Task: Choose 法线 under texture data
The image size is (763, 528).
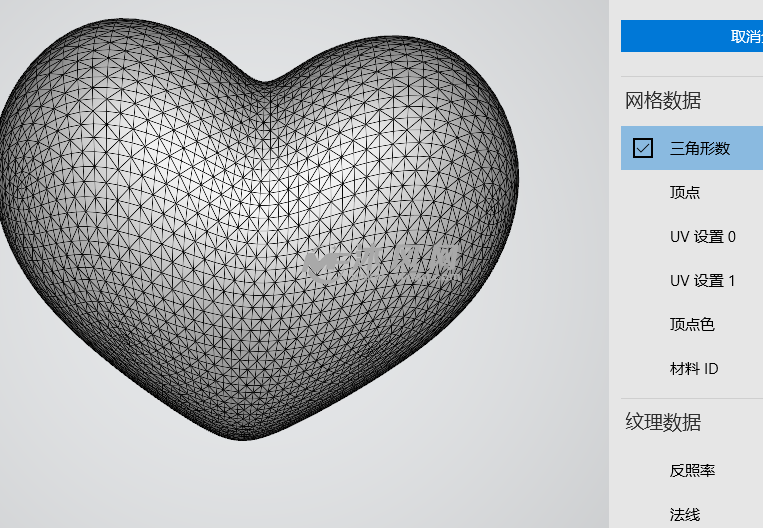Action: [685, 514]
